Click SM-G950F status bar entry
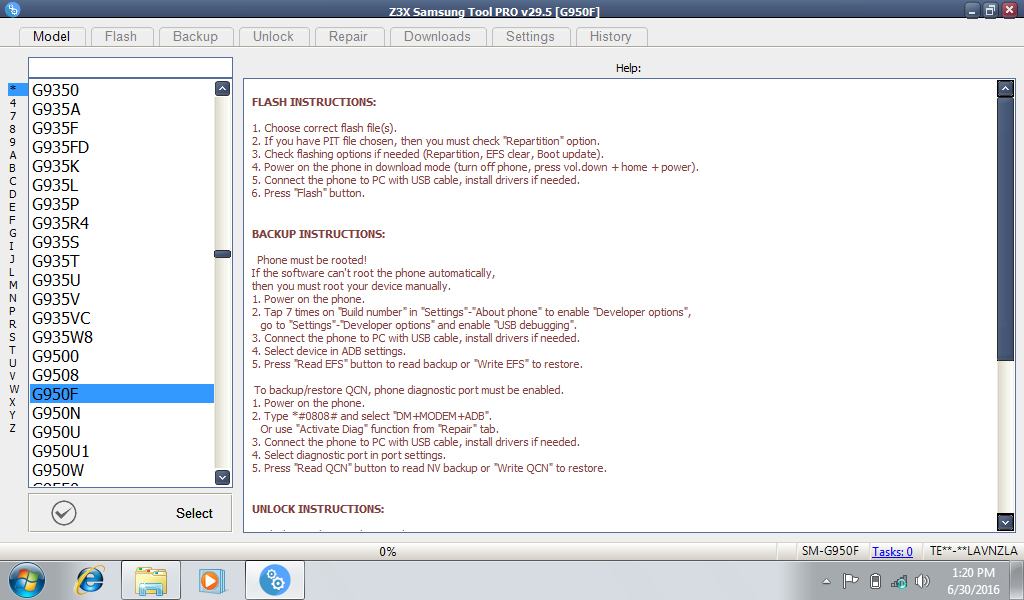 point(830,551)
